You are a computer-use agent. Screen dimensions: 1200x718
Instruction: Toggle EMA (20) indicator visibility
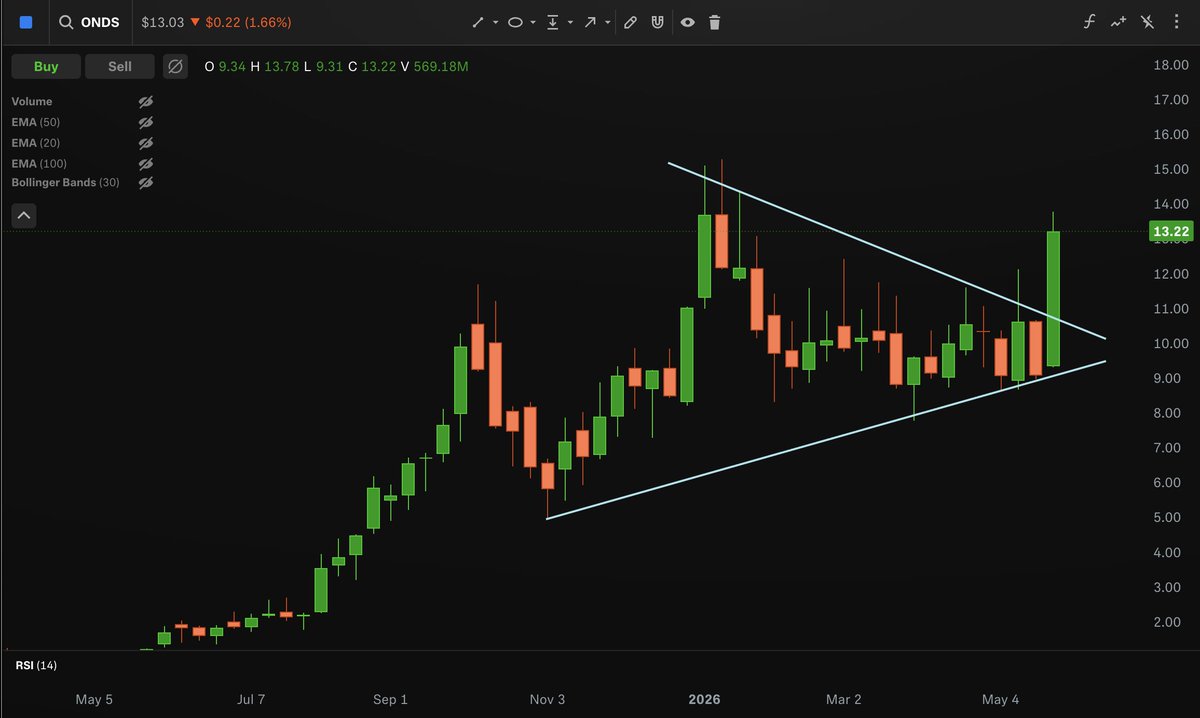145,143
